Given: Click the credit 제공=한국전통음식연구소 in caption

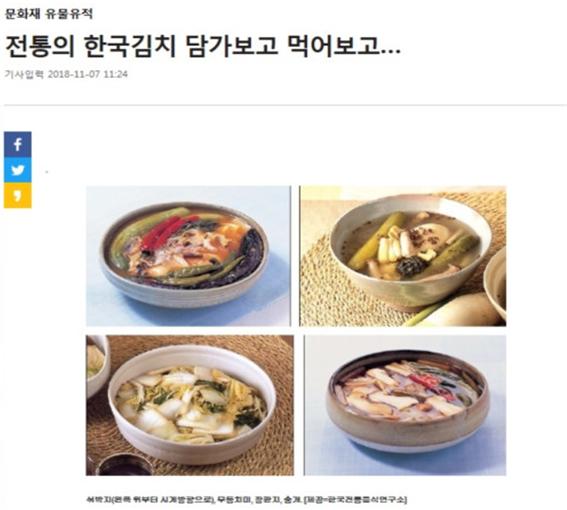Looking at the screenshot, I should click(x=356, y=500).
